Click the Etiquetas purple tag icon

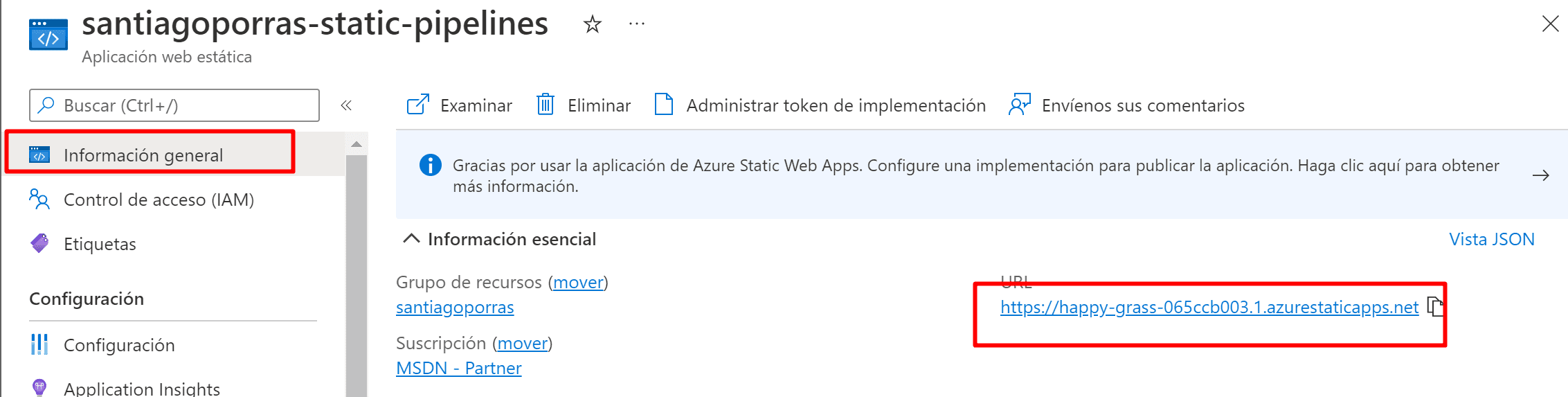coord(39,243)
